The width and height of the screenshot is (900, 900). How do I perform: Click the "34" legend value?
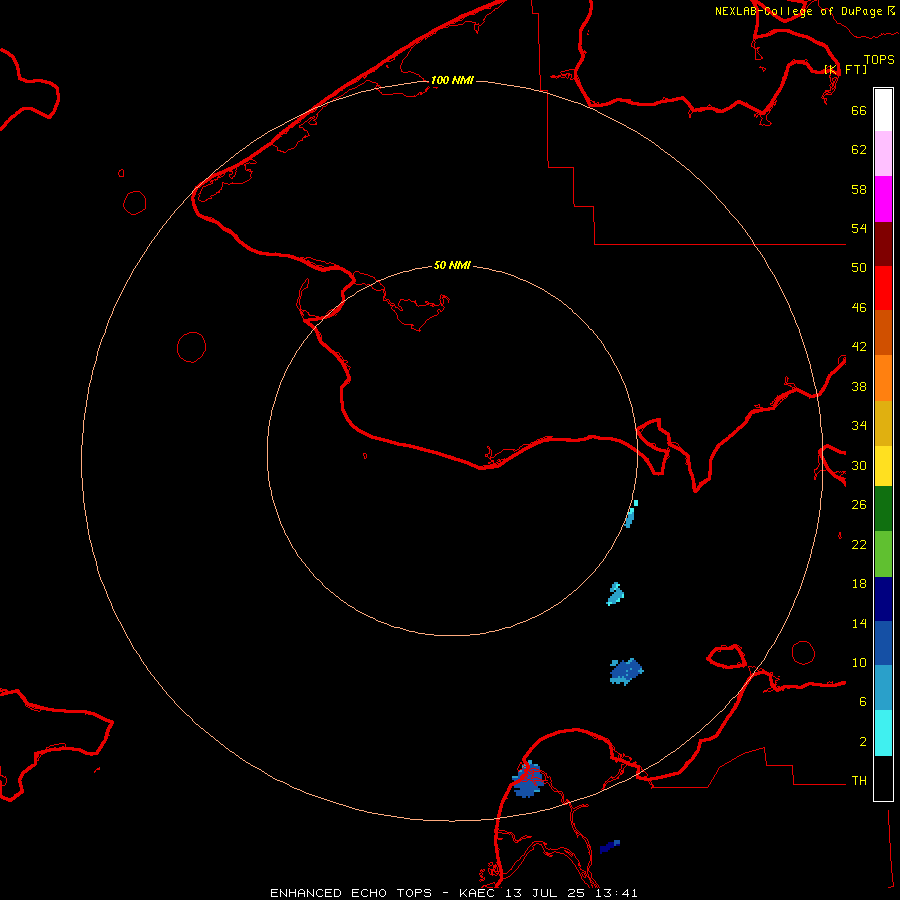coord(859,426)
